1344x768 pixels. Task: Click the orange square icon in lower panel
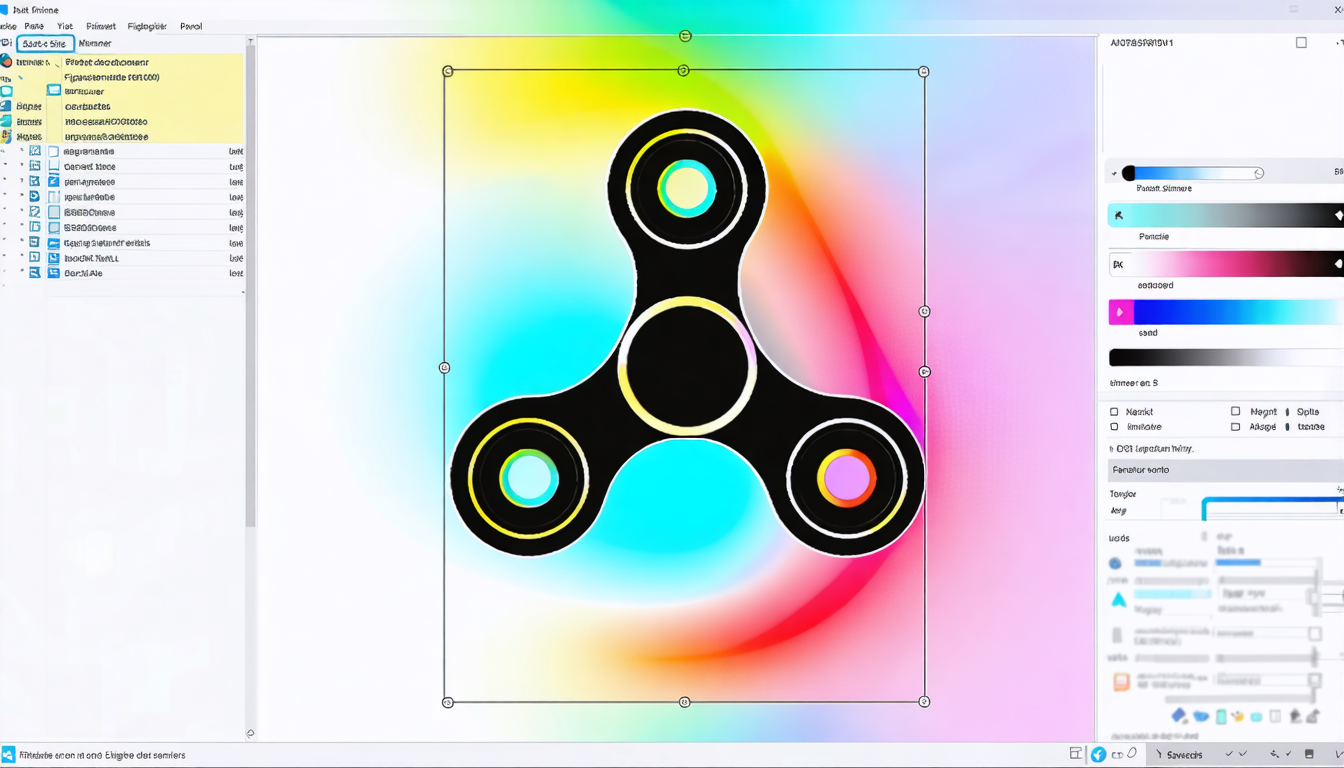click(x=1121, y=682)
